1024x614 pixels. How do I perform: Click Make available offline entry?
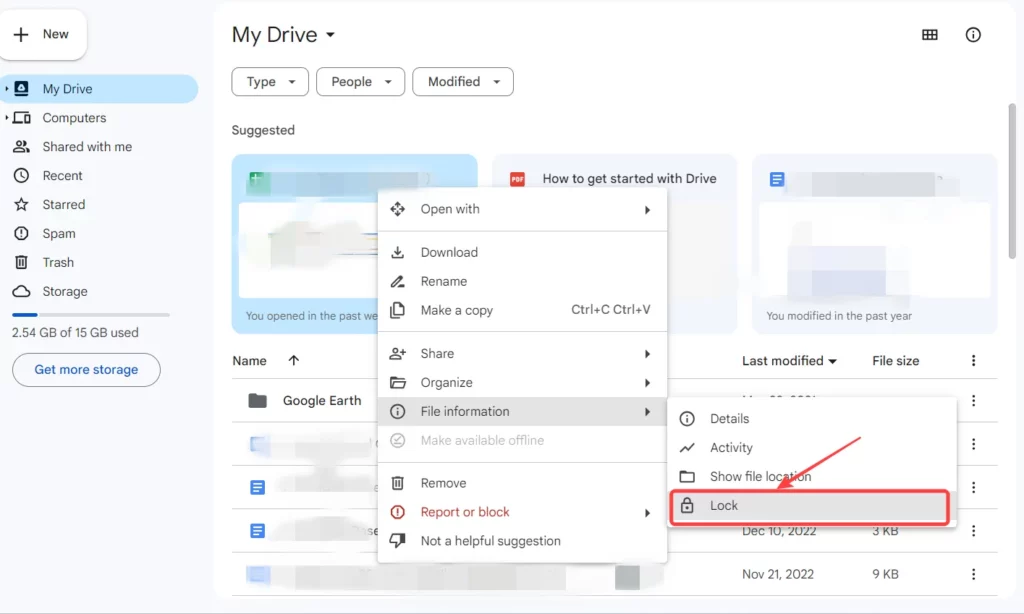point(522,440)
